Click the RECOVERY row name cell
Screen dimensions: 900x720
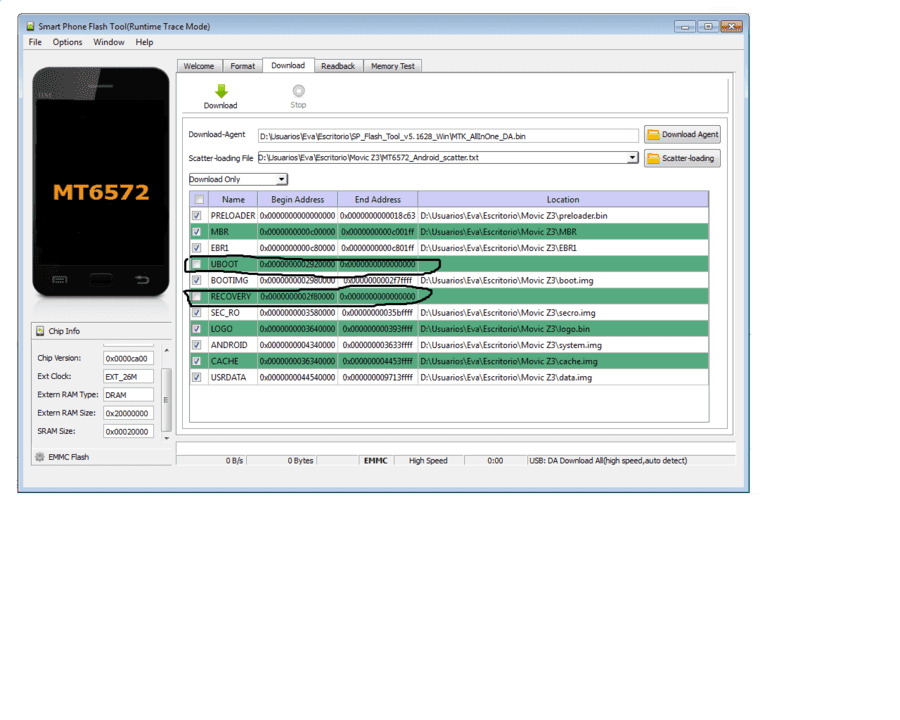tap(232, 296)
